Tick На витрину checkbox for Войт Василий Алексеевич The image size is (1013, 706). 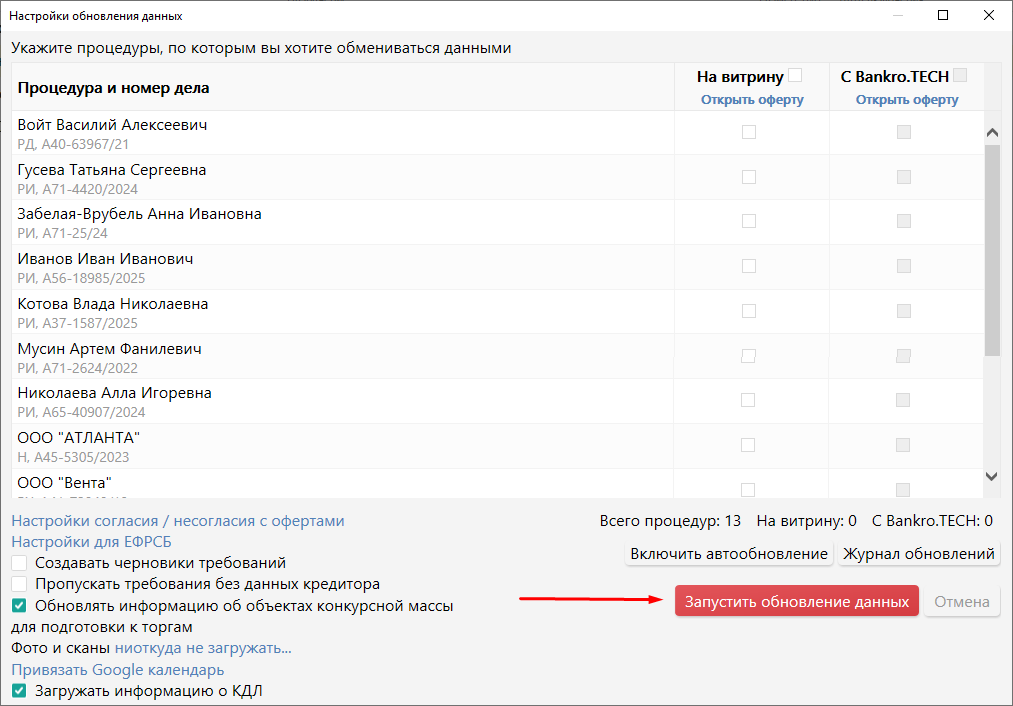tap(748, 132)
